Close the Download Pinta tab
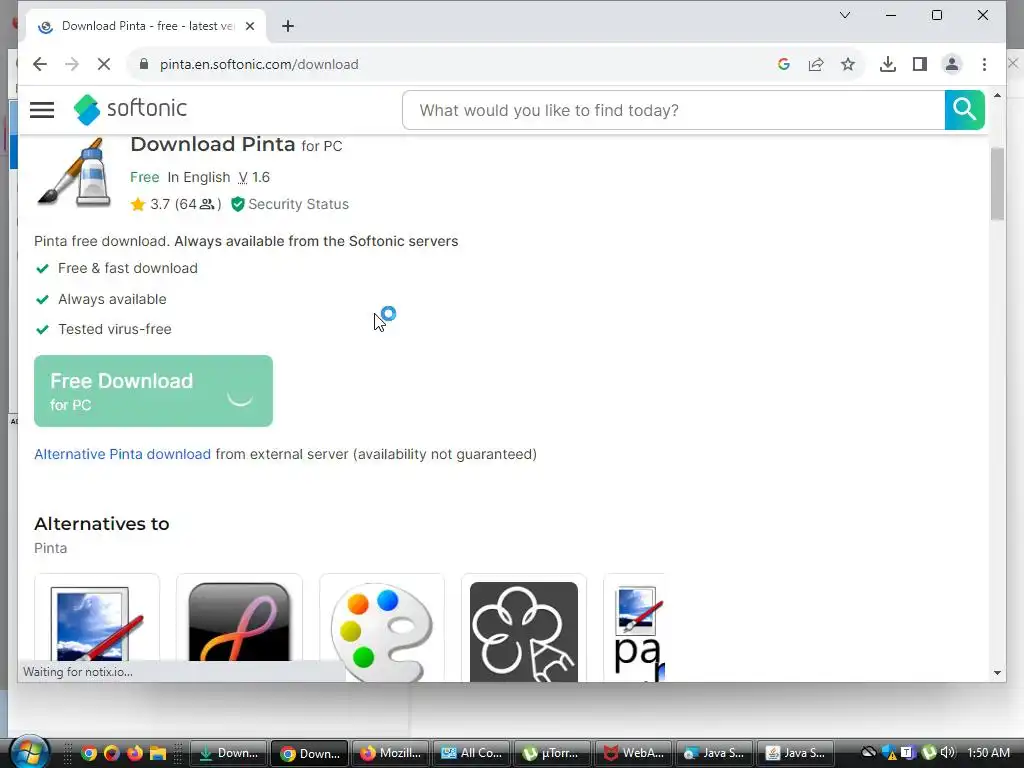The height and width of the screenshot is (768, 1024). tap(249, 26)
